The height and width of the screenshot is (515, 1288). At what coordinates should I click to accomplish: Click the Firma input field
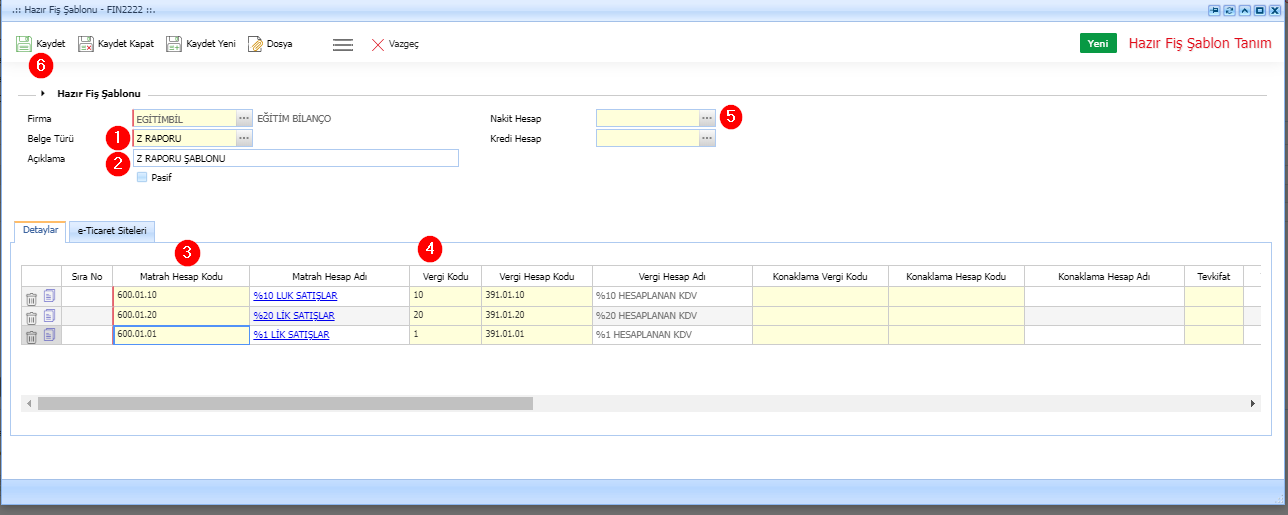click(x=184, y=118)
